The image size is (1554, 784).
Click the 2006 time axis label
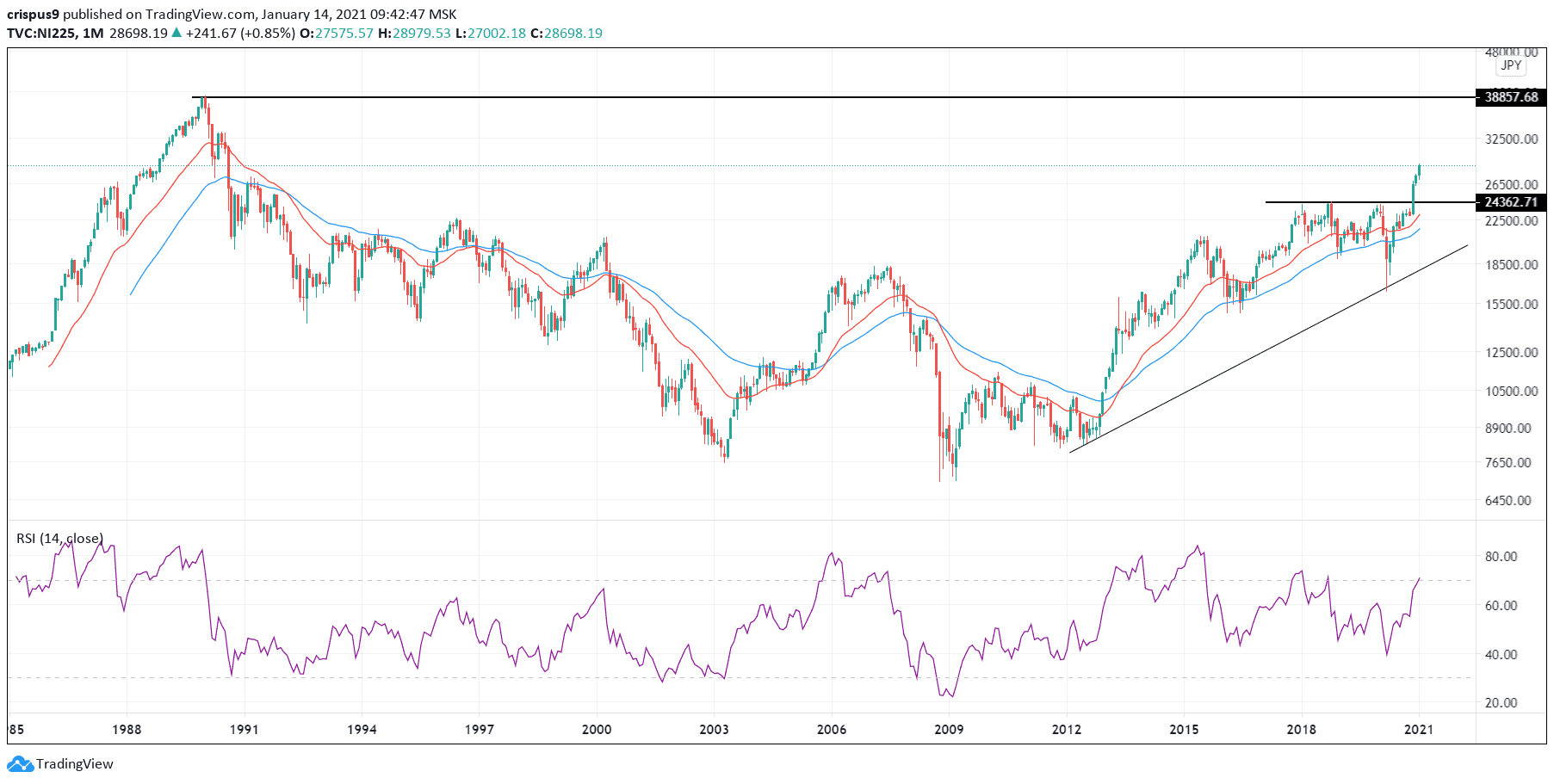pyautogui.click(x=832, y=730)
